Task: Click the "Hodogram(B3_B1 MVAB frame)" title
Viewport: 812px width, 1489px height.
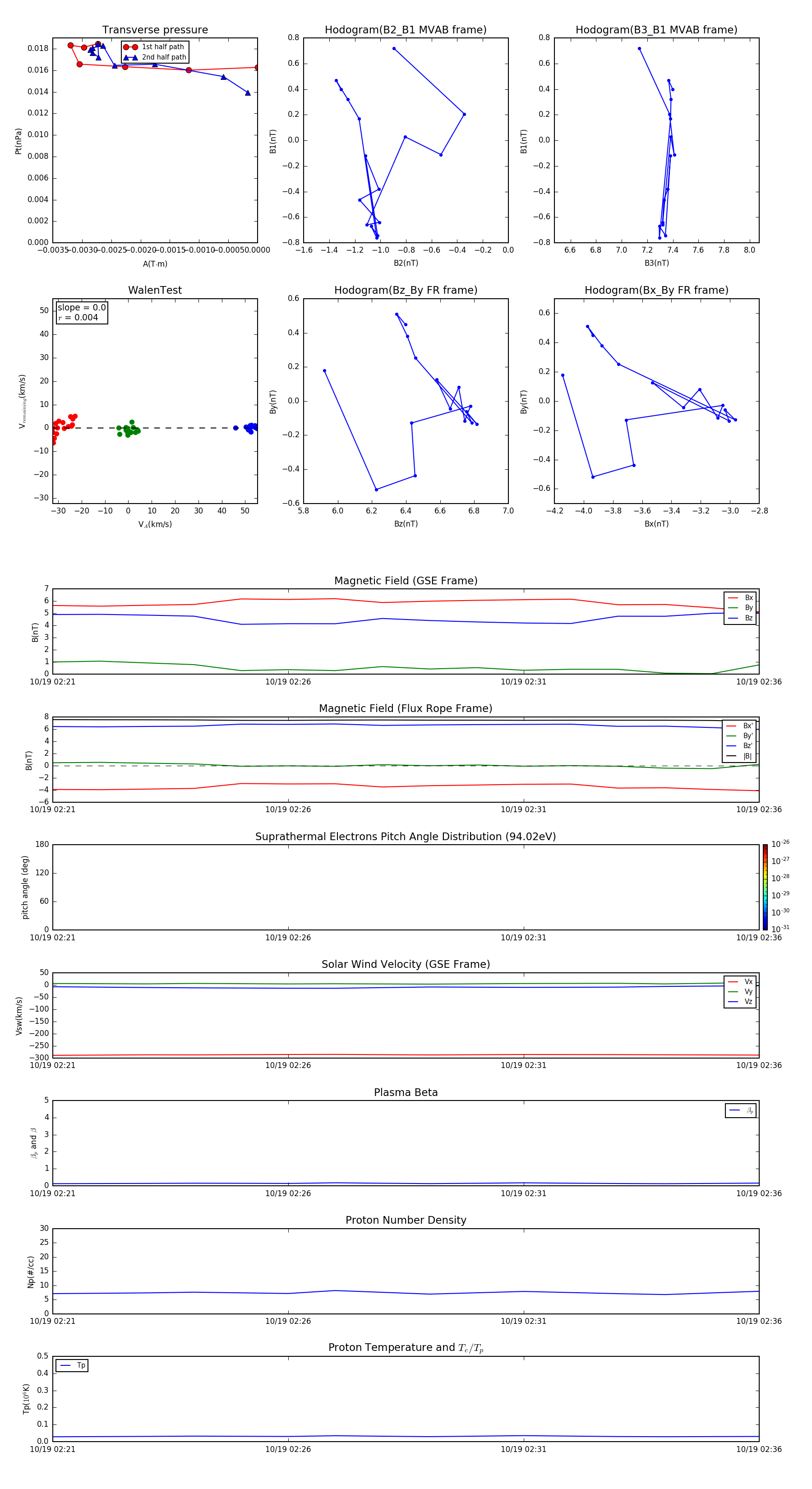Action: (656, 29)
